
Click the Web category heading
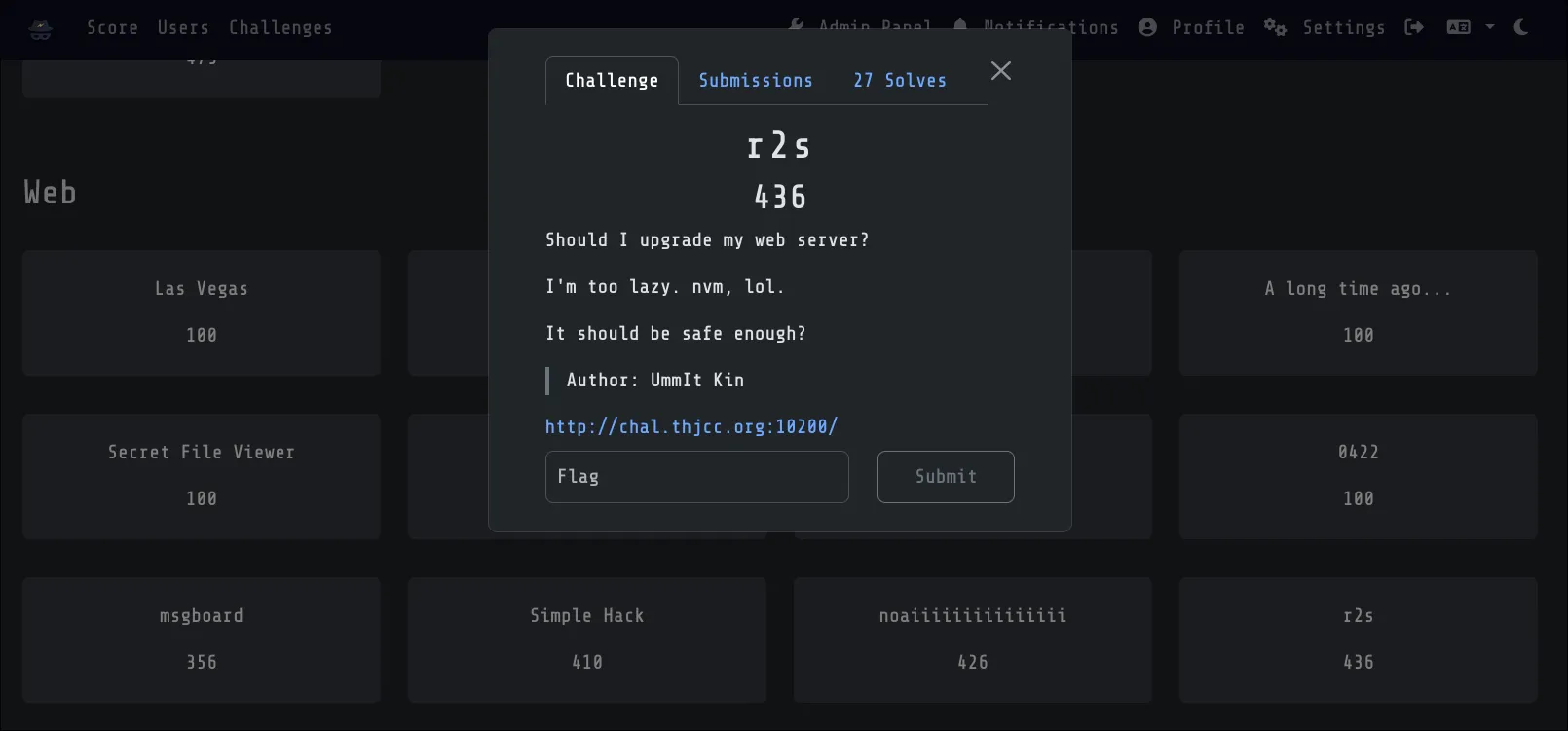pyautogui.click(x=50, y=192)
